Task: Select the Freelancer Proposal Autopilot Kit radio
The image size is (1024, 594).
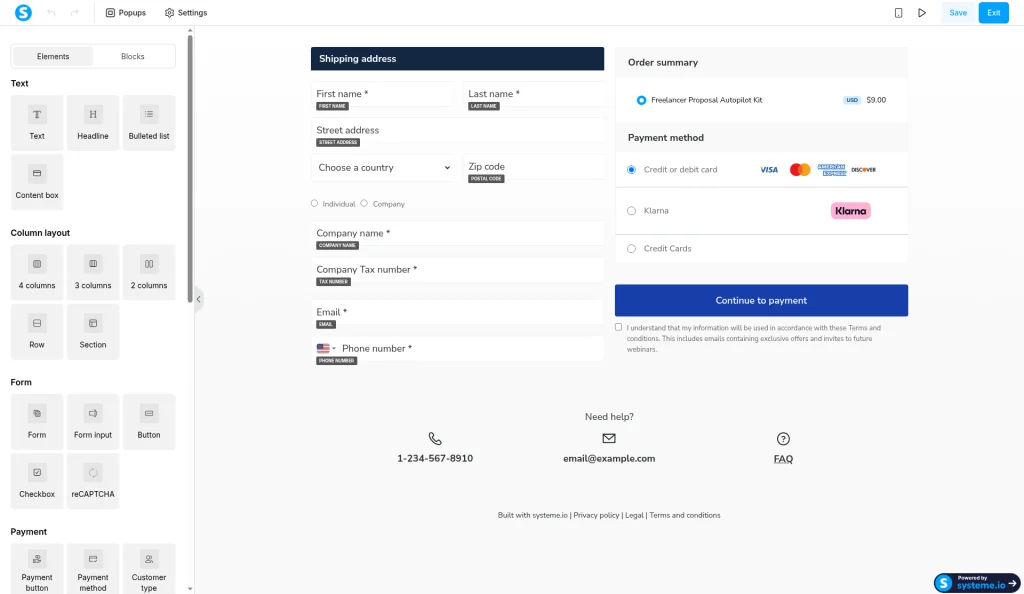Action: 641,101
